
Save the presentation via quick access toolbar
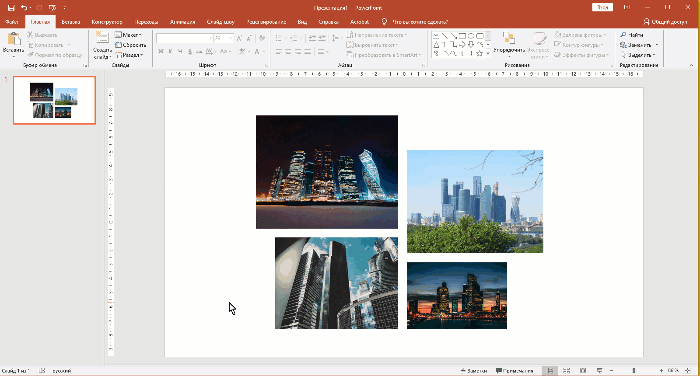[x=11, y=8]
